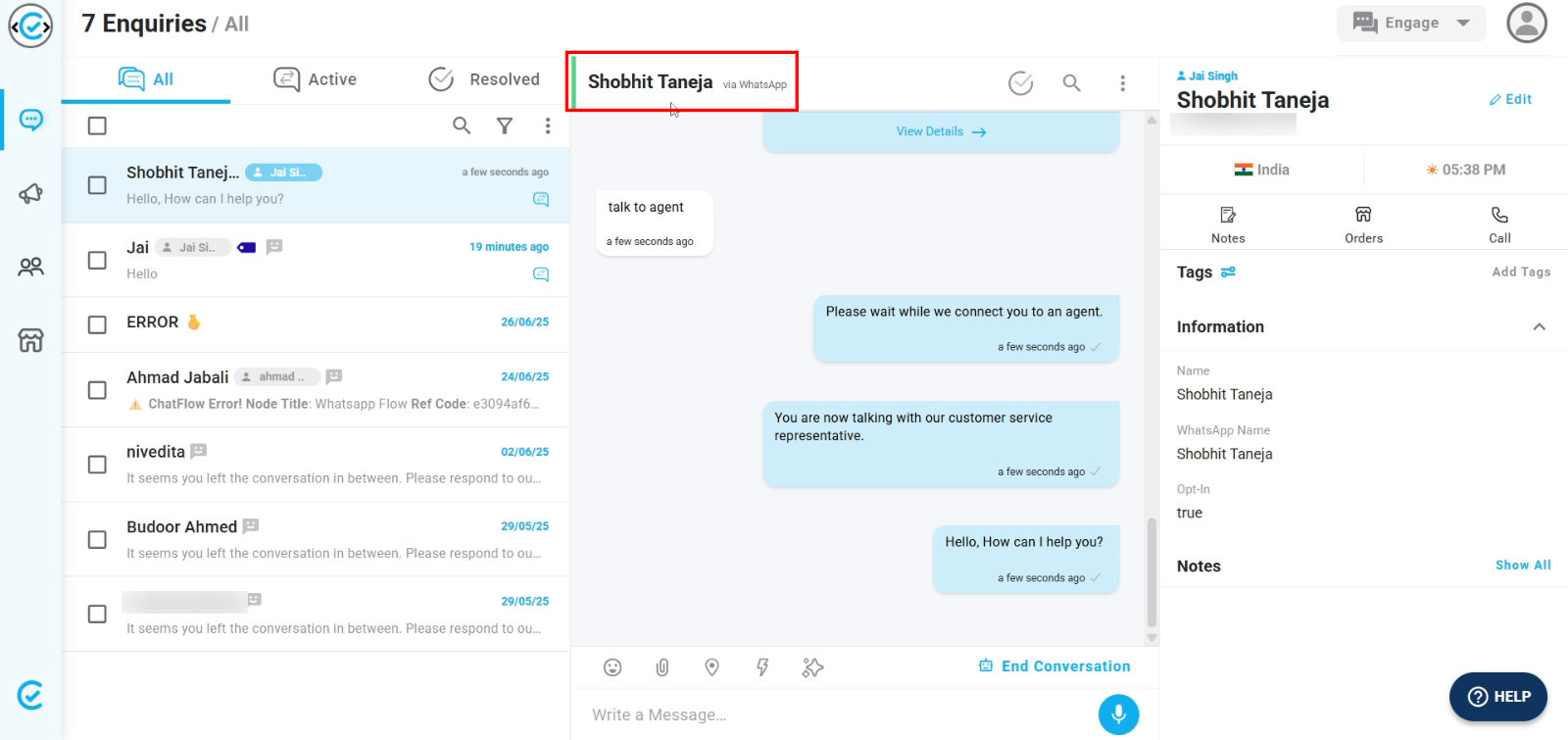Click the emoji picker icon
Image resolution: width=1568 pixels, height=740 pixels.
(x=612, y=667)
